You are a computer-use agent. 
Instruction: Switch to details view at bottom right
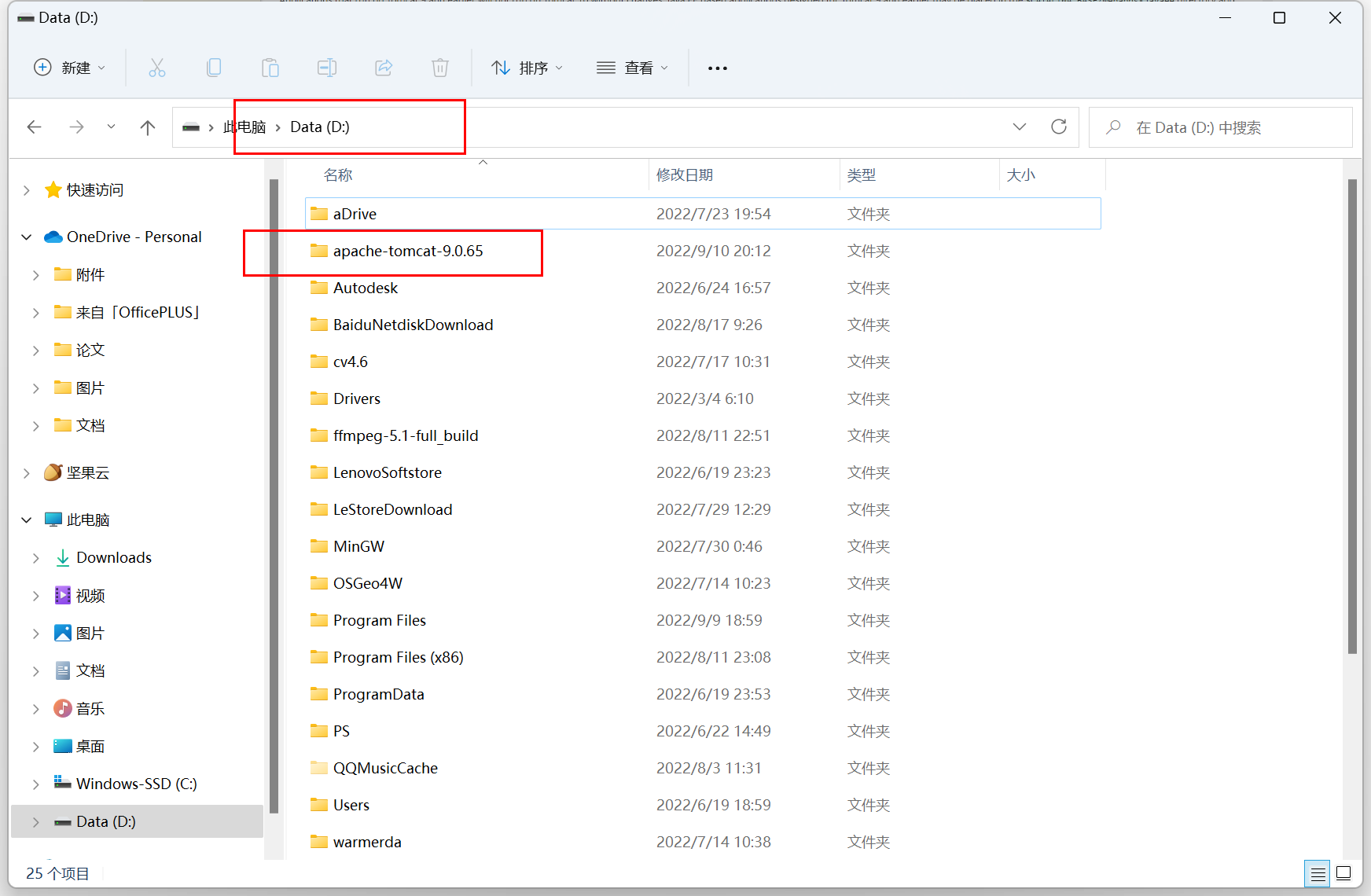[1318, 873]
